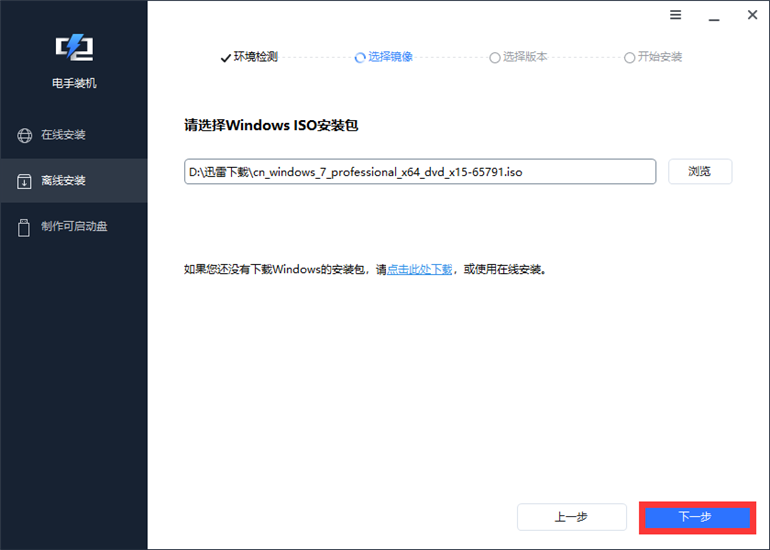The width and height of the screenshot is (770, 550).
Task: Select the 在线安装 sidebar item
Action: pos(74,135)
